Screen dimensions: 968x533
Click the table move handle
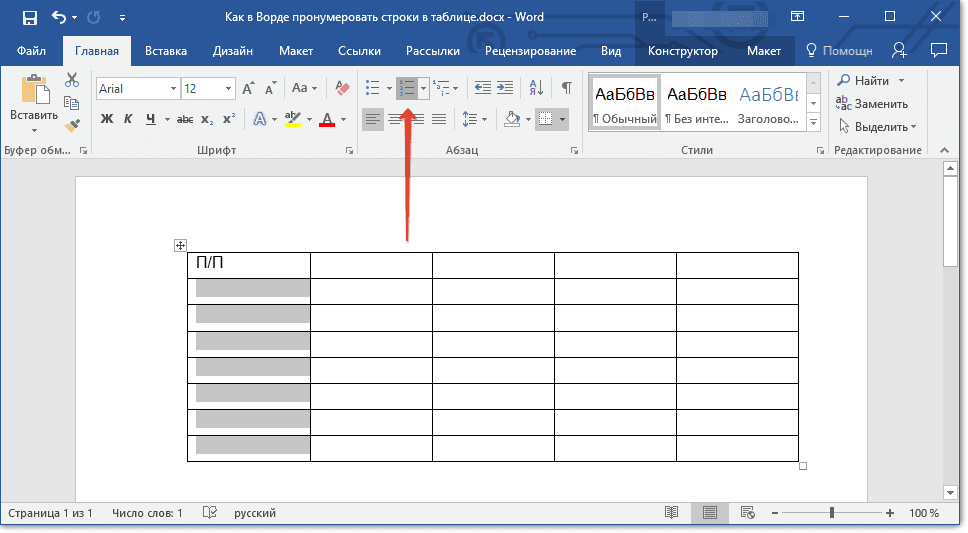click(180, 245)
